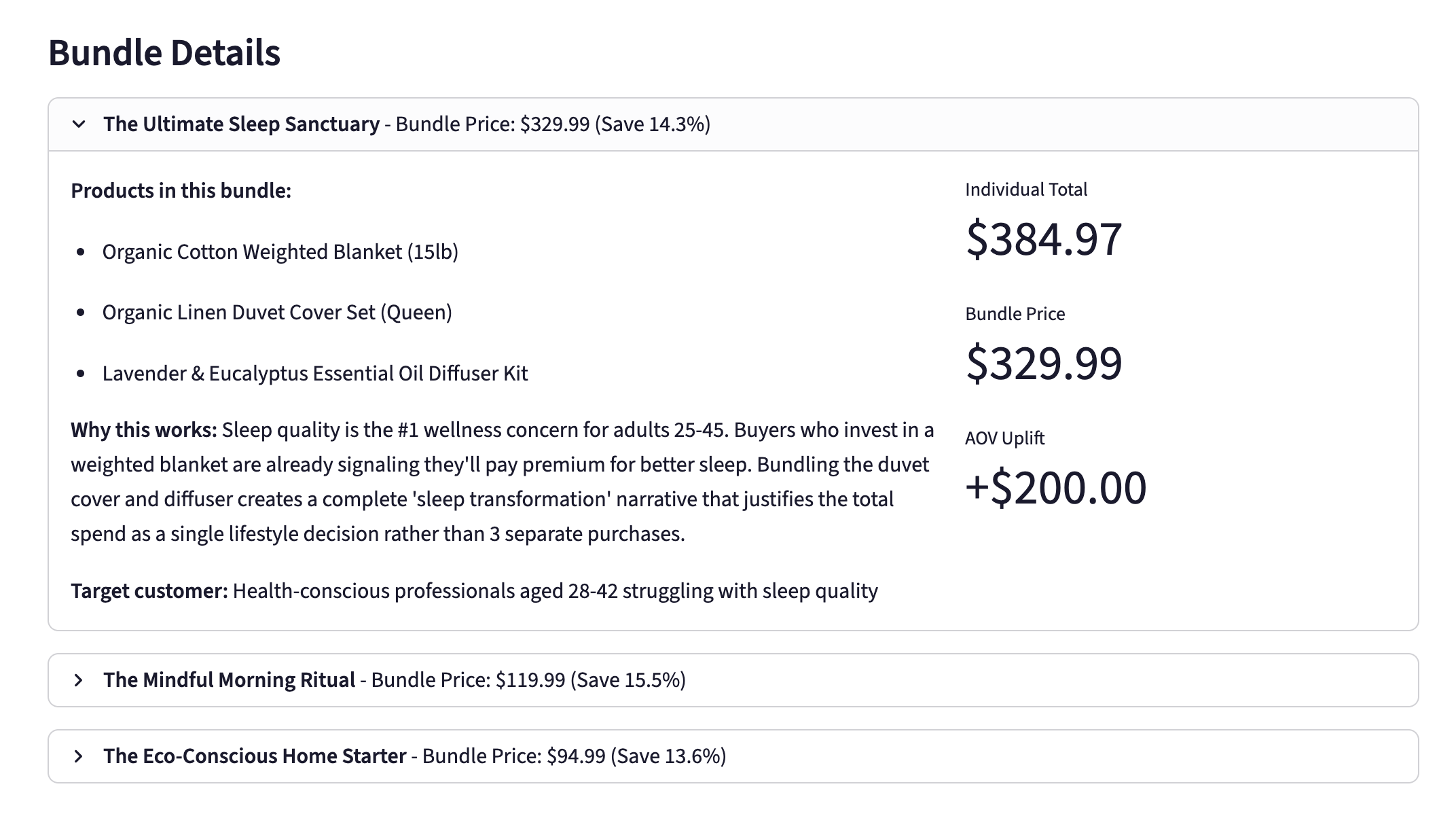The height and width of the screenshot is (829, 1456).
Task: Click the Why this works paragraph
Action: pos(503,482)
